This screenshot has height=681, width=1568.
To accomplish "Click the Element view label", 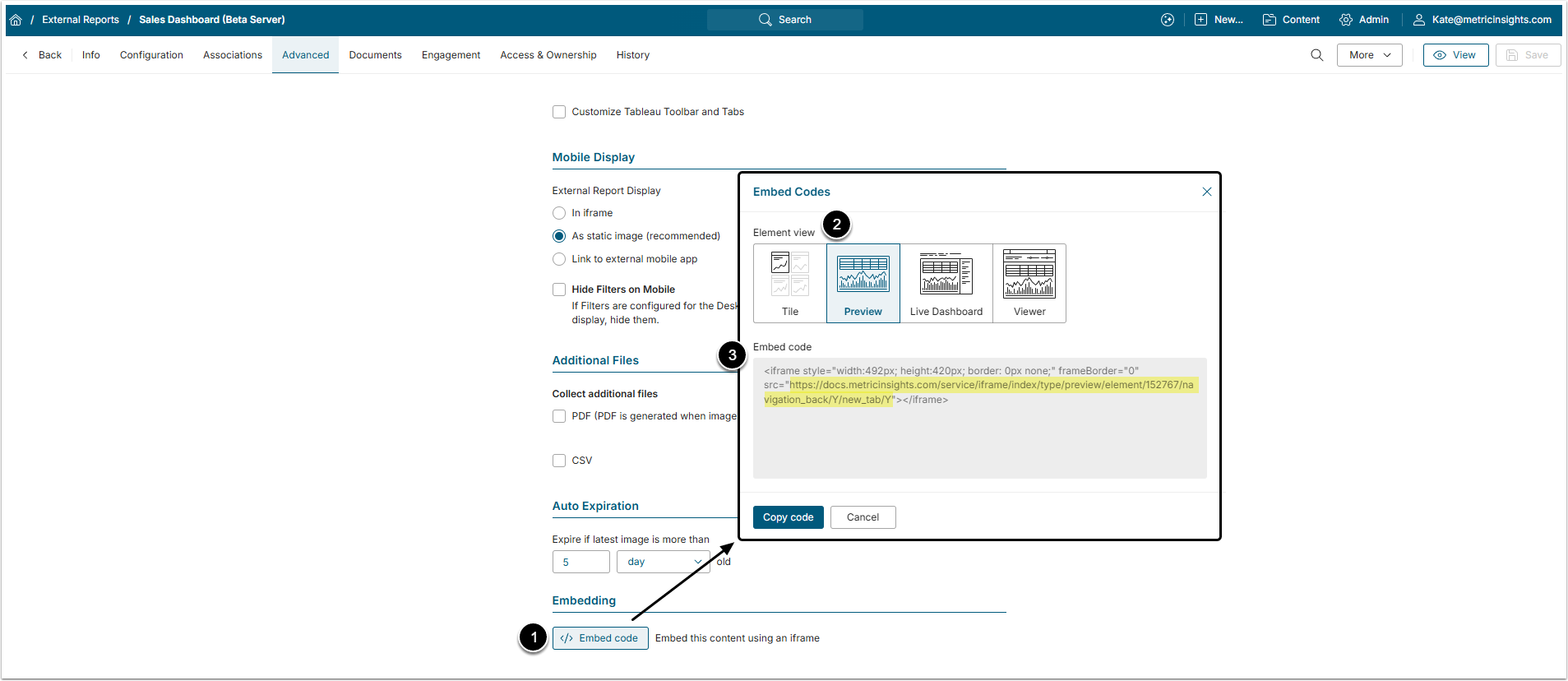I will click(x=784, y=233).
